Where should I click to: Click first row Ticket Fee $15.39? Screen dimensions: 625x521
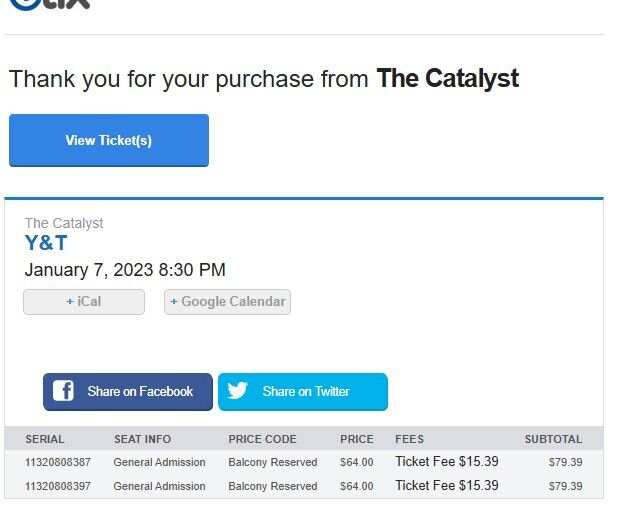click(x=446, y=461)
